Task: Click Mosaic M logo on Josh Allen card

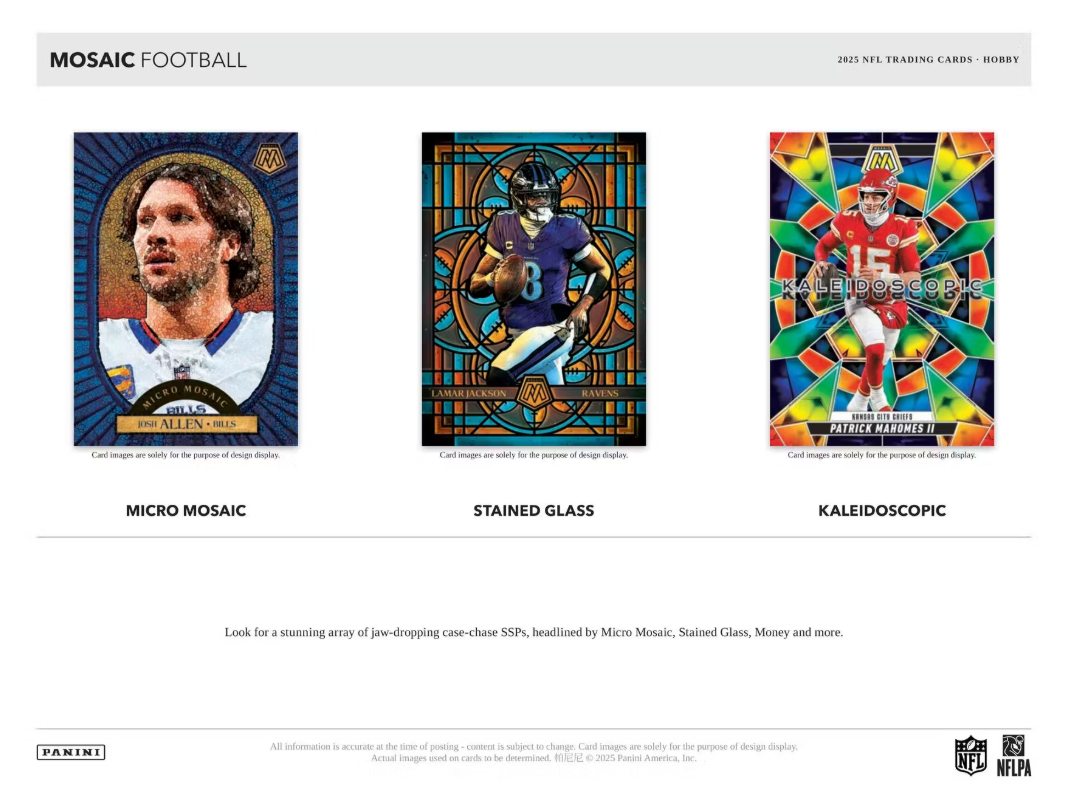Action: [x=270, y=159]
